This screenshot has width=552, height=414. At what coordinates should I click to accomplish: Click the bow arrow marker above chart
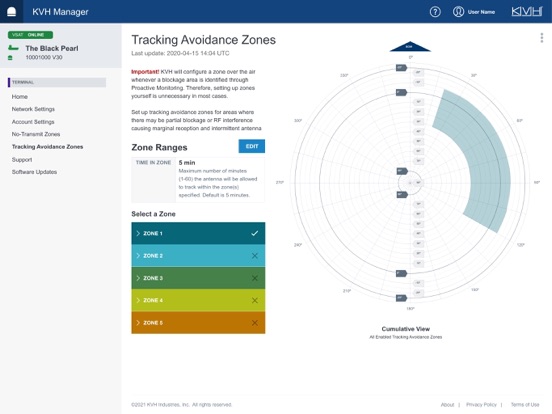tap(410, 46)
